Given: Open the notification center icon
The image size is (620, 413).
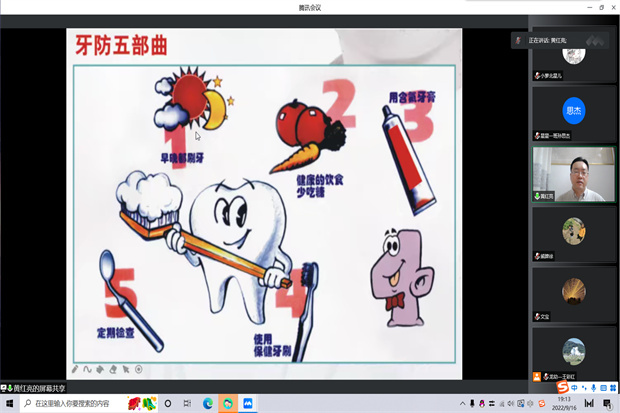Looking at the screenshot, I should point(607,404).
